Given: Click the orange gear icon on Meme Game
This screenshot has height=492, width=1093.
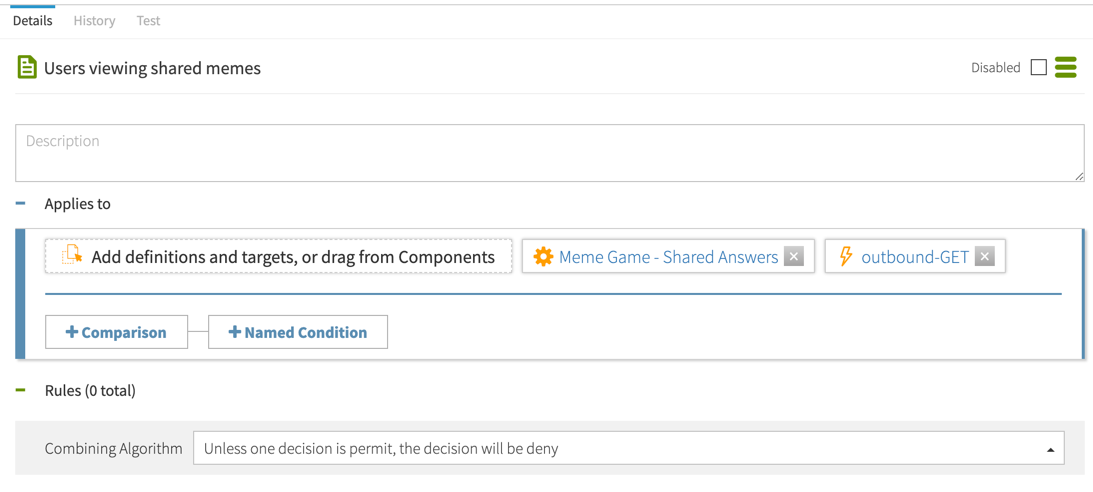Looking at the screenshot, I should click(x=543, y=257).
